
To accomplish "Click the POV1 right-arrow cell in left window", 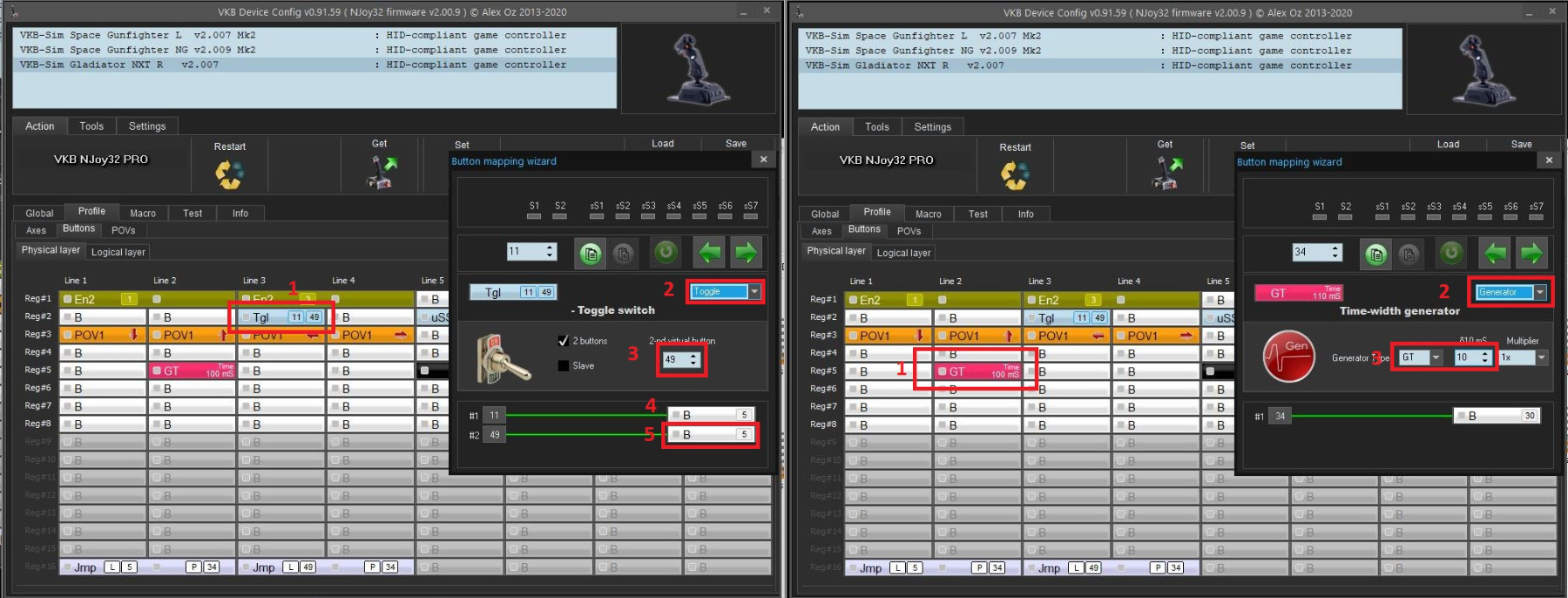I will click(x=370, y=335).
